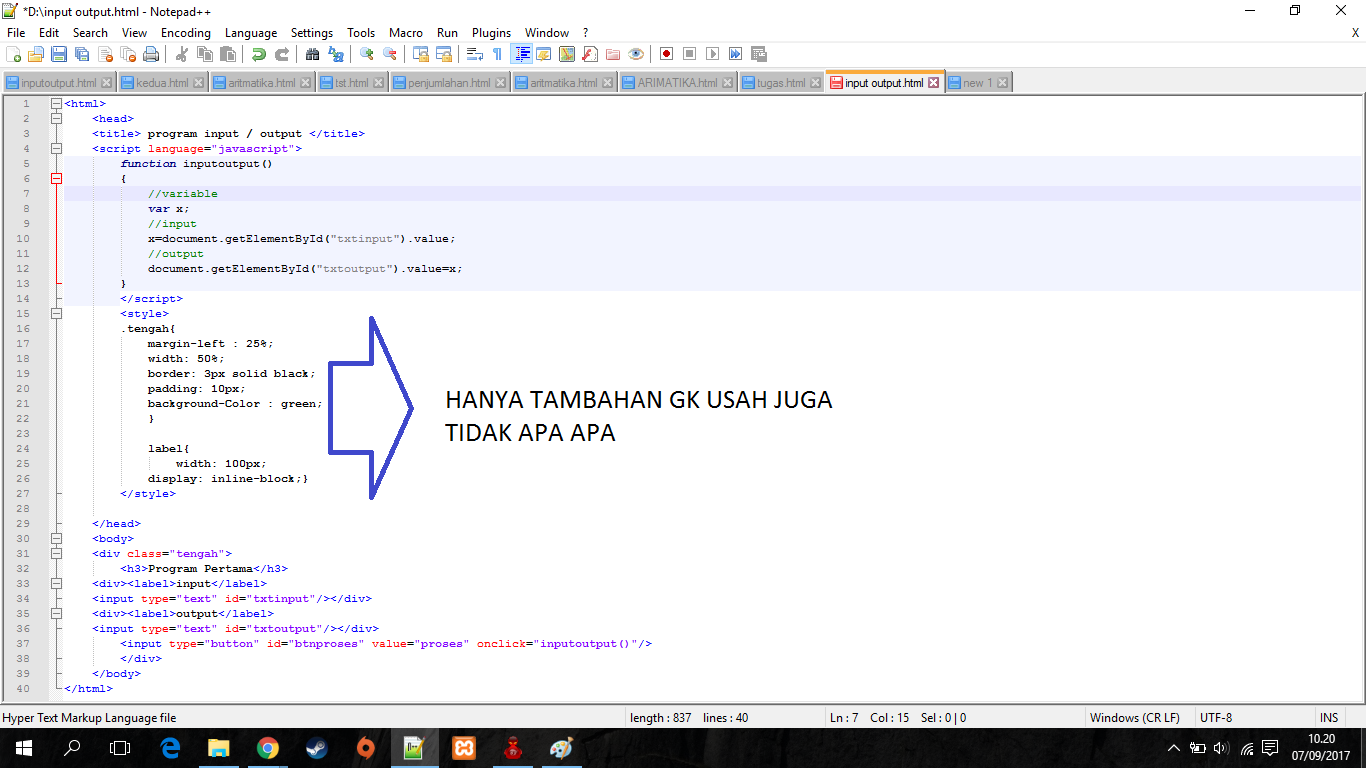Run a macro multiple times icon
The height and width of the screenshot is (768, 1366).
735,54
